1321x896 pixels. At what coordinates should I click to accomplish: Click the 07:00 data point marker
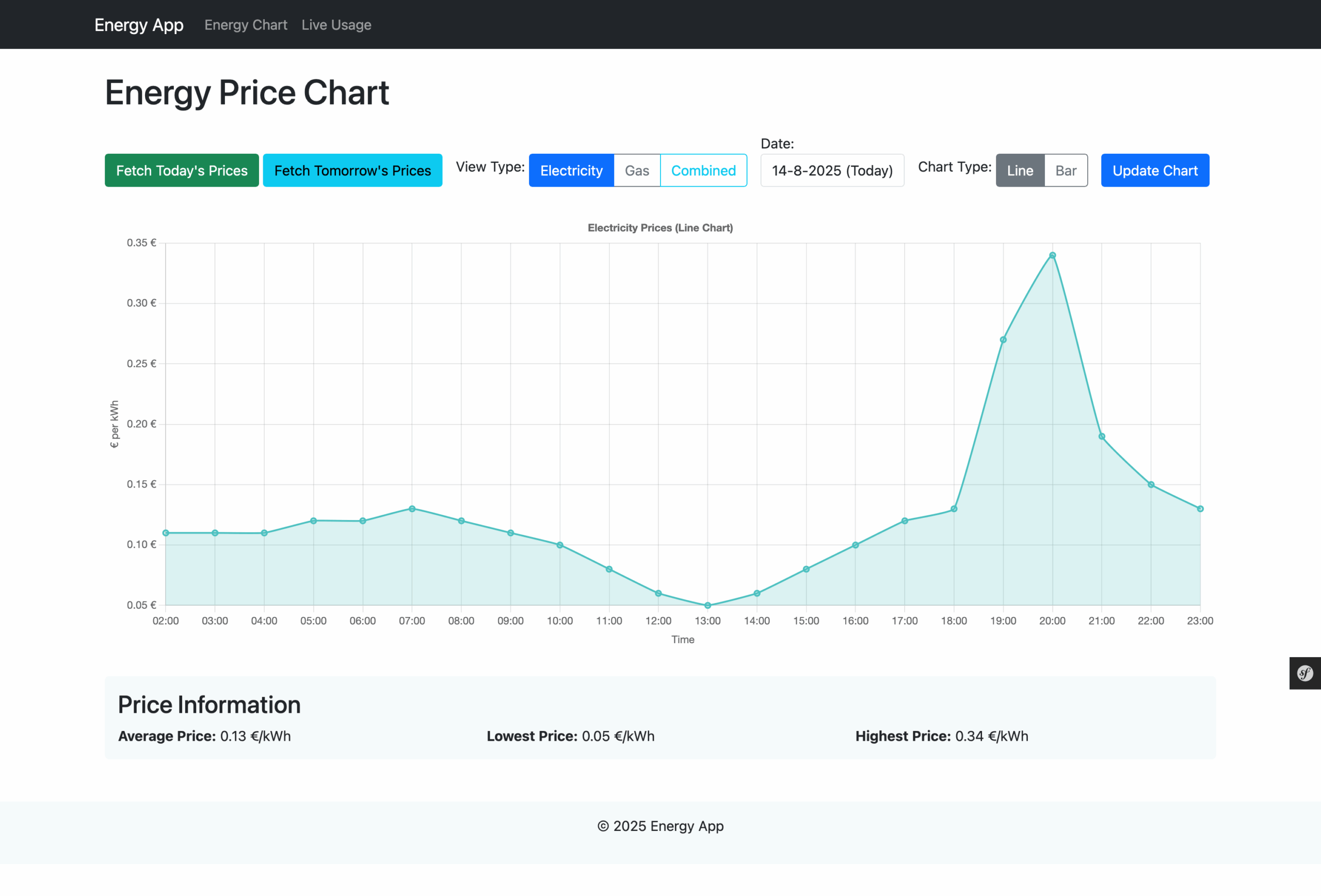(413, 509)
